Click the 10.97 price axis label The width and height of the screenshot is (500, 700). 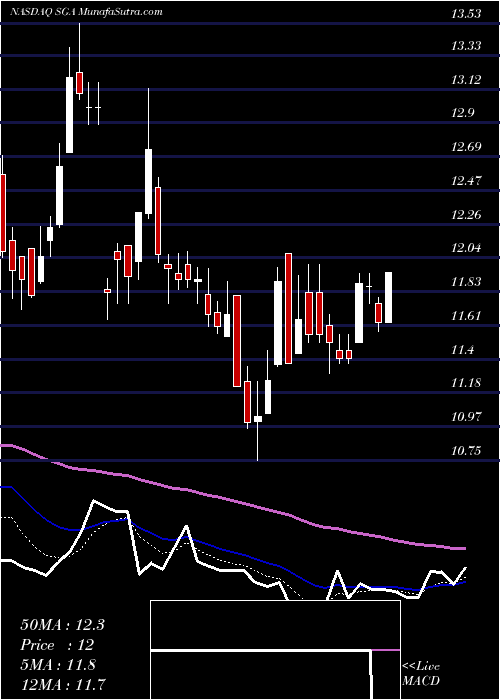[466, 417]
